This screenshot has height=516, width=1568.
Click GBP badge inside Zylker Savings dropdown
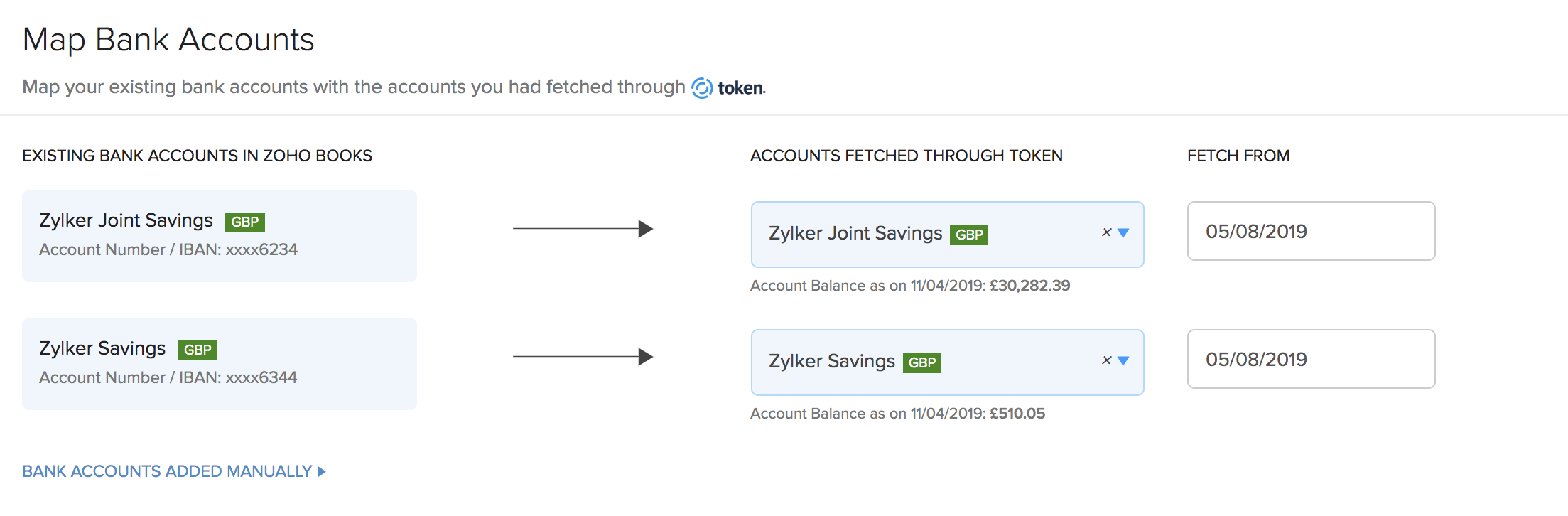(x=922, y=362)
